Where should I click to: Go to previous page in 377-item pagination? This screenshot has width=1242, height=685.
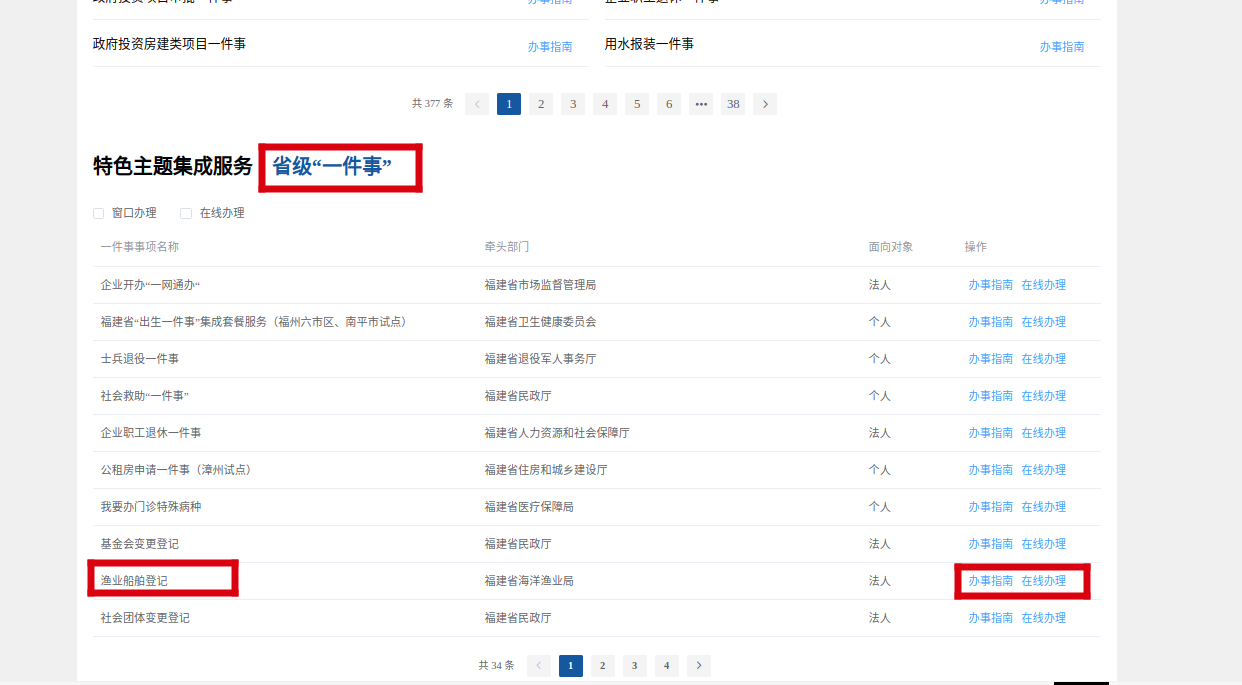pos(477,104)
